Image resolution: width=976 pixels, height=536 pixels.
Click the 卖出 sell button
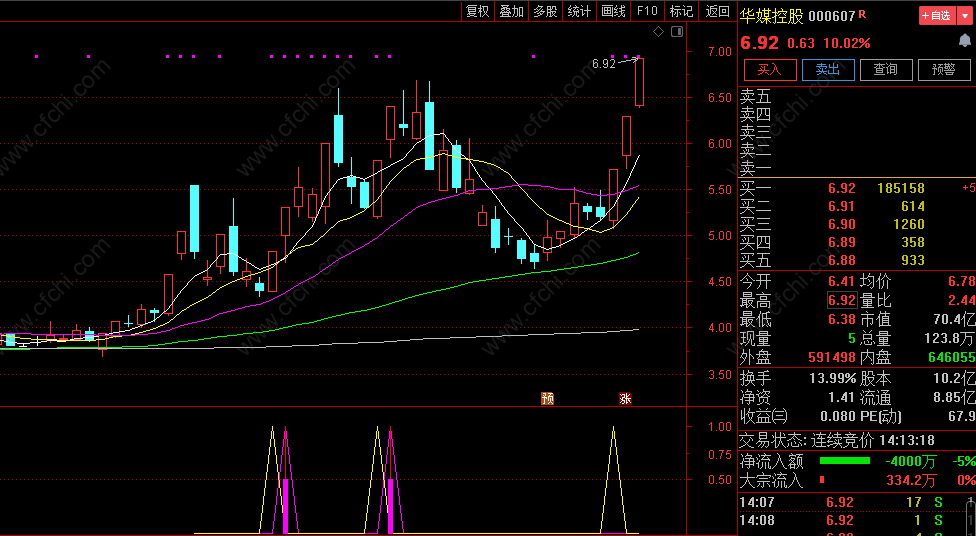pyautogui.click(x=828, y=70)
